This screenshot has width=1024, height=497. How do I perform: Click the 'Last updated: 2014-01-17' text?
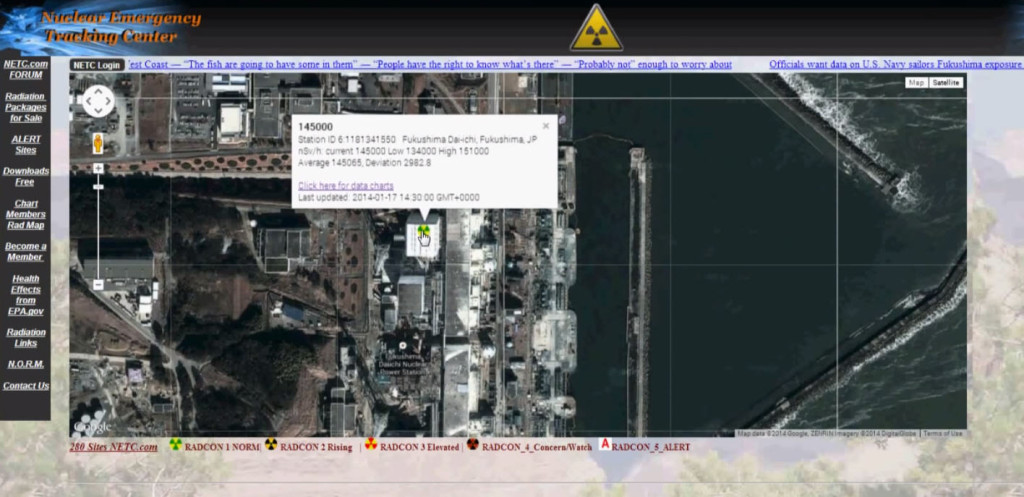click(389, 197)
